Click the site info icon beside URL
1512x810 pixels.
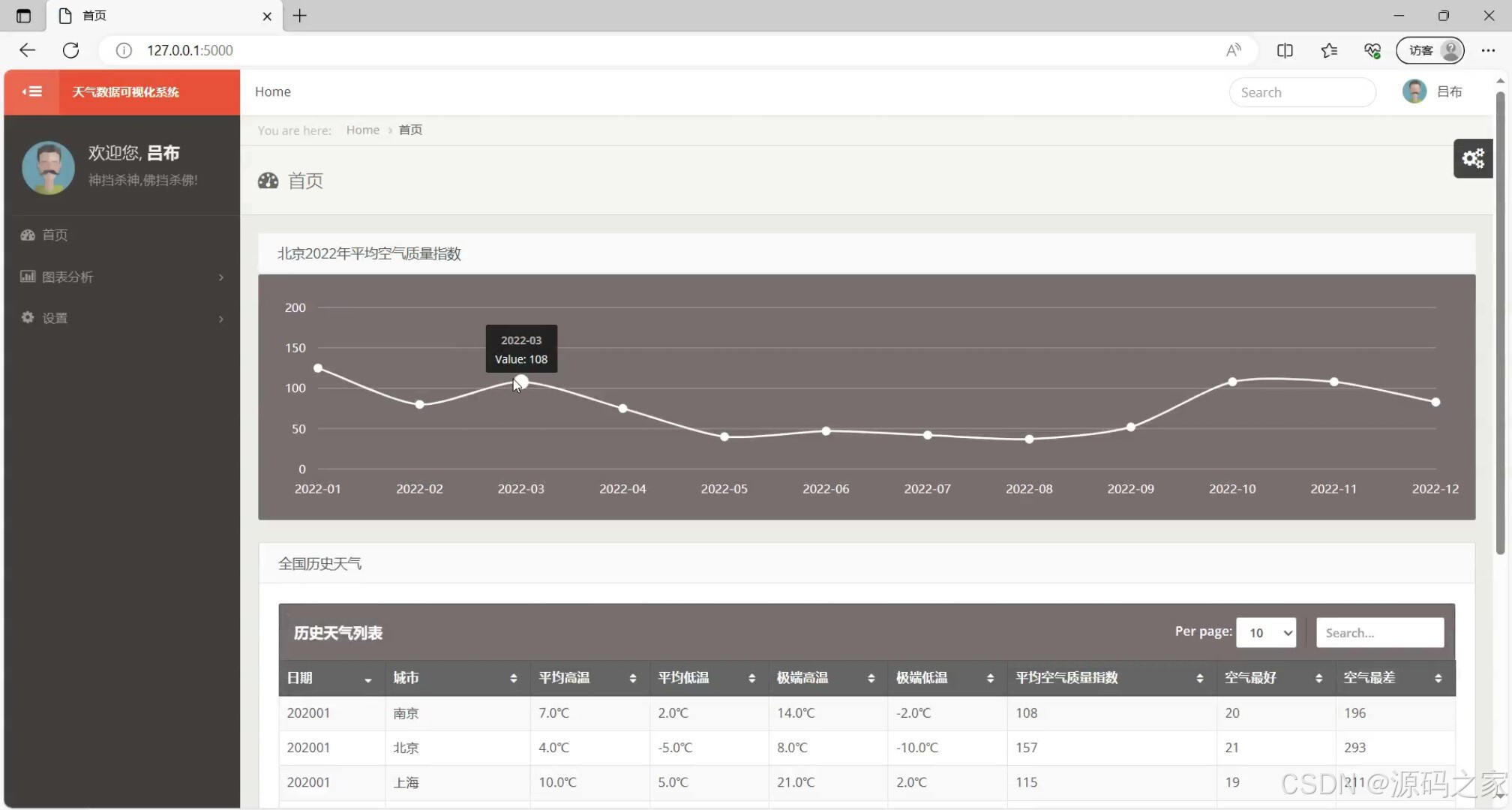click(124, 50)
